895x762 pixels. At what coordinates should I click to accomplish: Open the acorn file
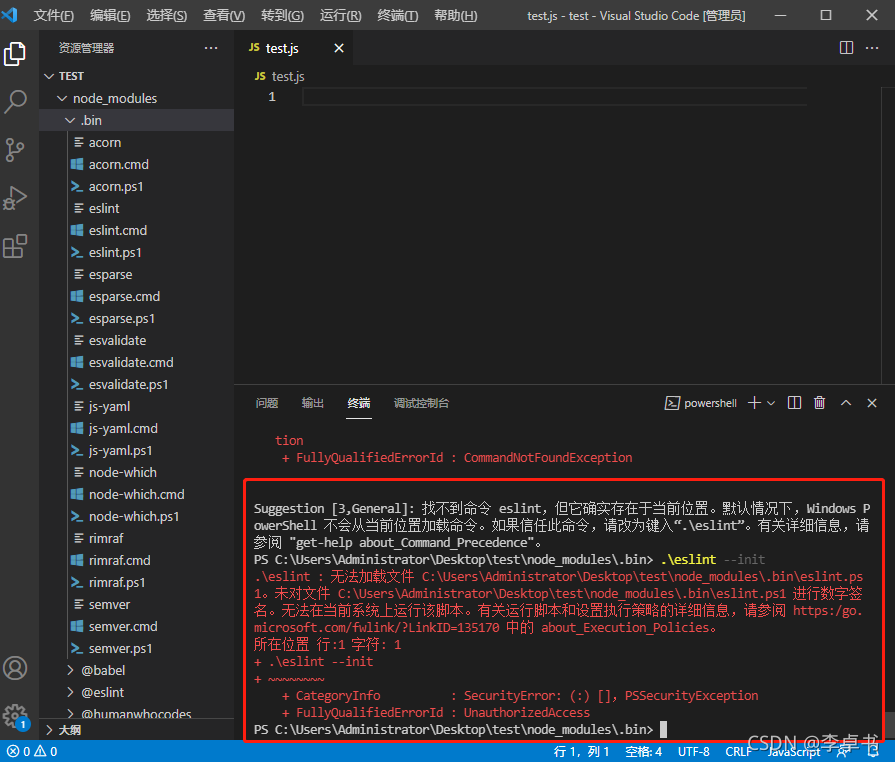click(x=137, y=142)
